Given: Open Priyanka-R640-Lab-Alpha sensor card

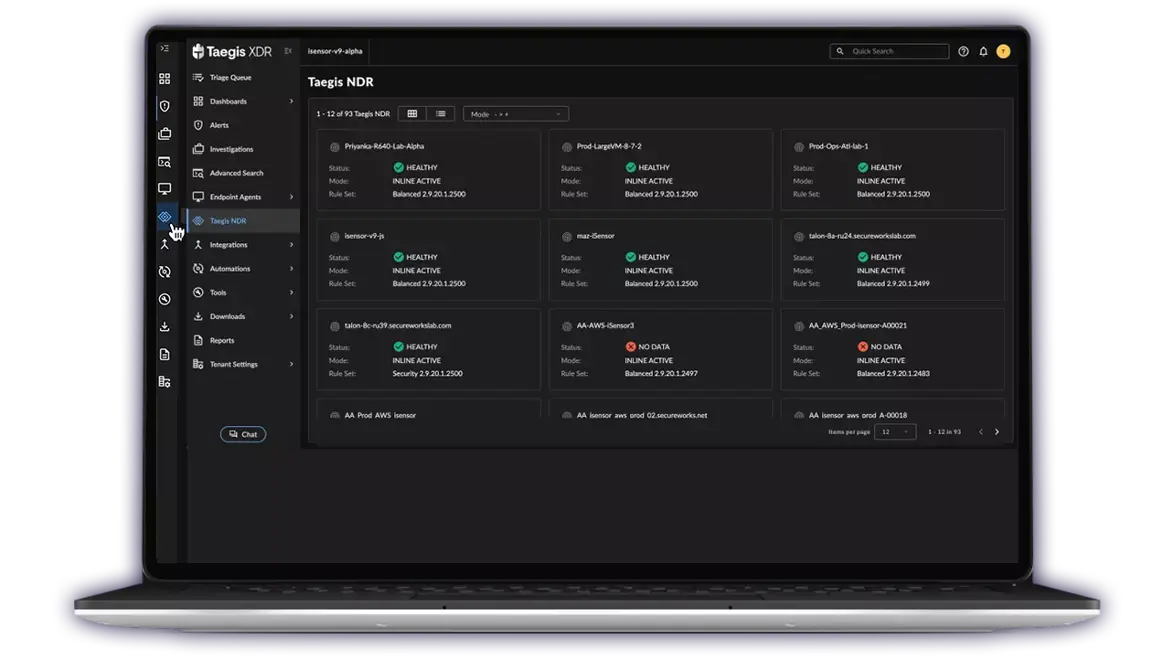Looking at the screenshot, I should [428, 170].
